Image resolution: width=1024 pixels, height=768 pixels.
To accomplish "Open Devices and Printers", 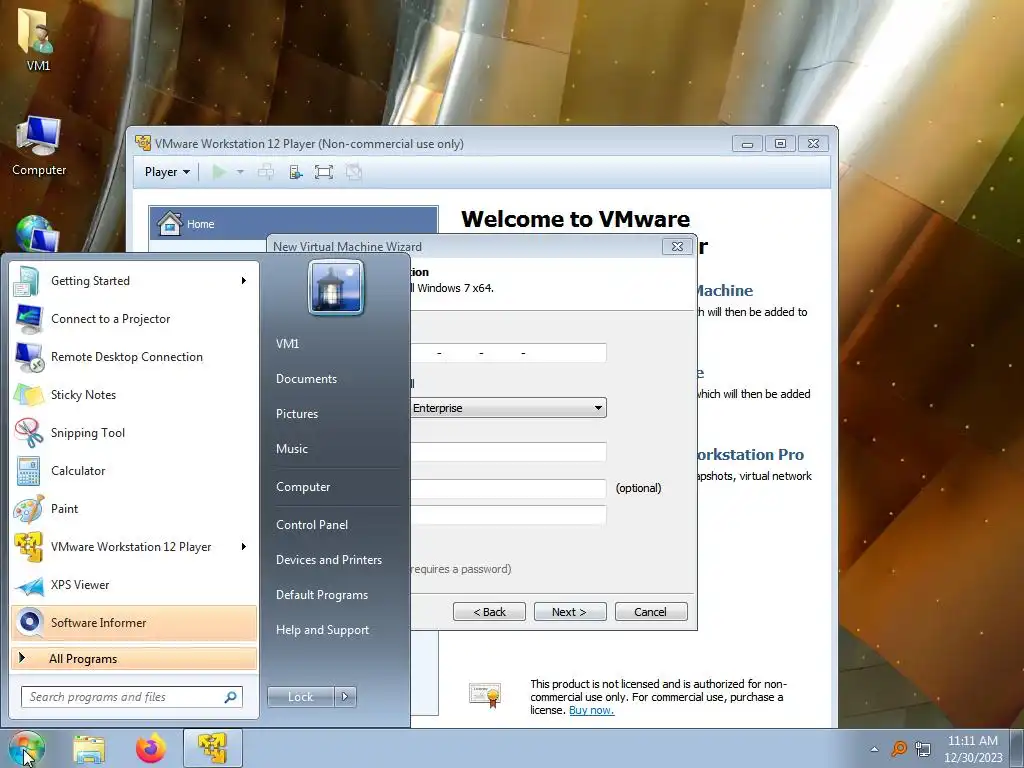I will point(328,560).
